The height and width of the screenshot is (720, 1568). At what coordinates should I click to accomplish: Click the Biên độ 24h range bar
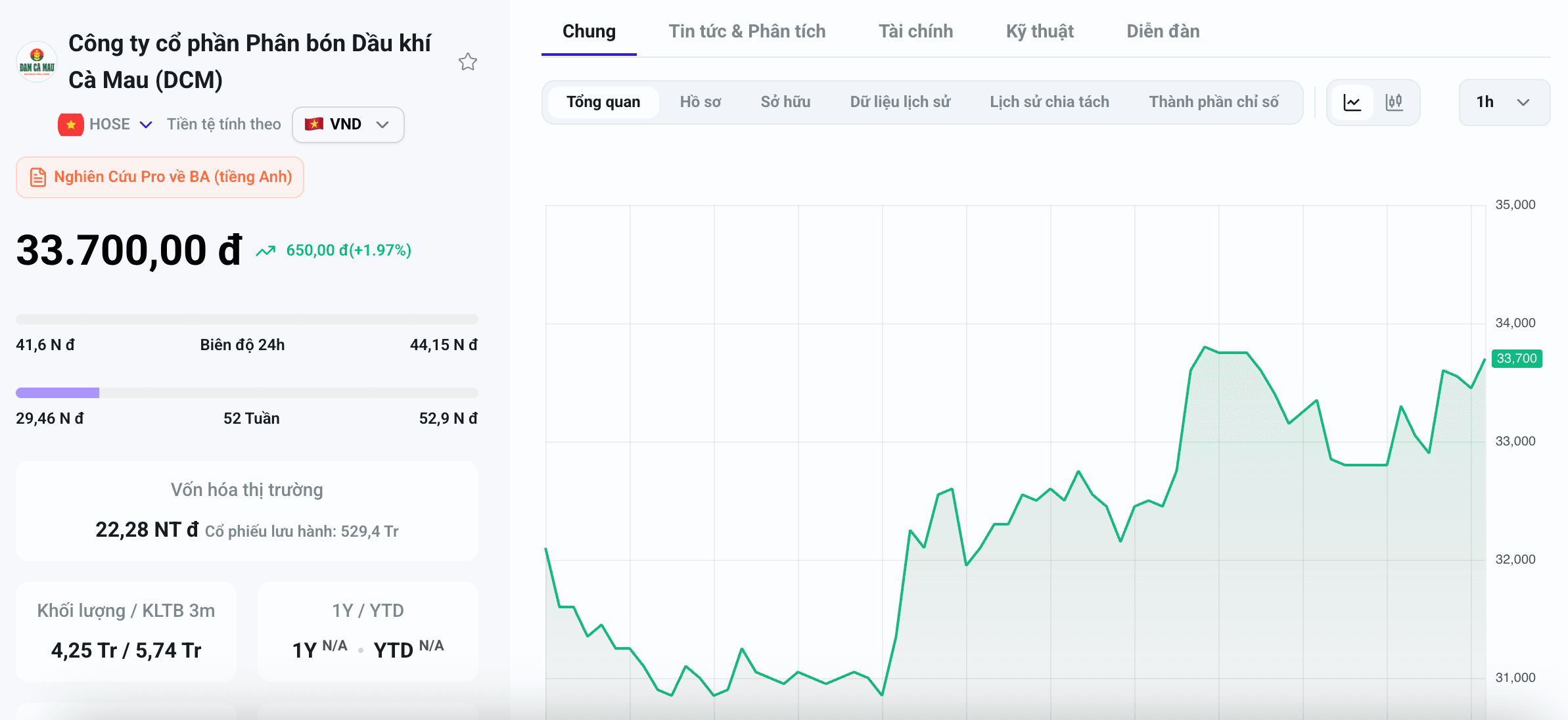(247, 319)
